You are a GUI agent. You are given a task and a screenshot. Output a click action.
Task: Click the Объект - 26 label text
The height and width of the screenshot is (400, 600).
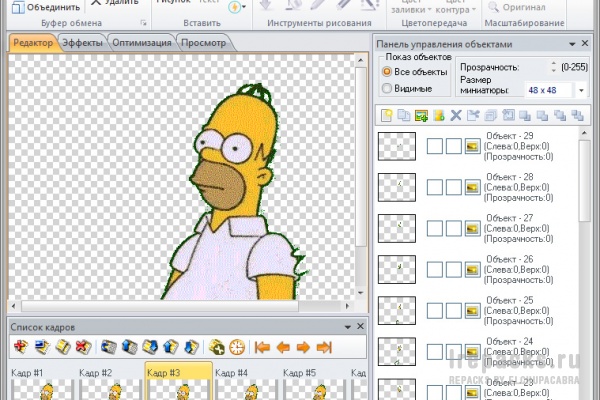click(509, 259)
